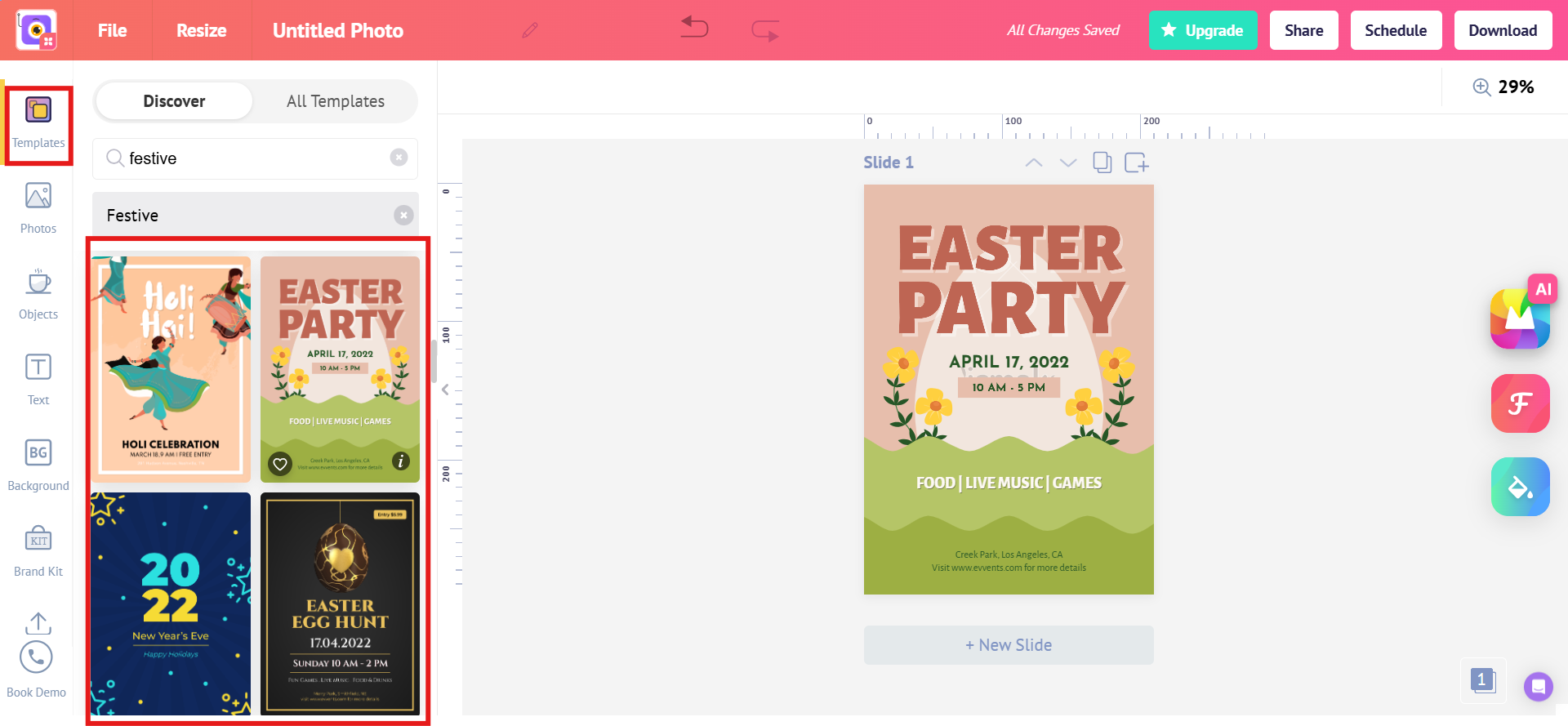Click the pencil icon to rename the design
Image resolution: width=1568 pixels, height=726 pixels.
(x=530, y=30)
